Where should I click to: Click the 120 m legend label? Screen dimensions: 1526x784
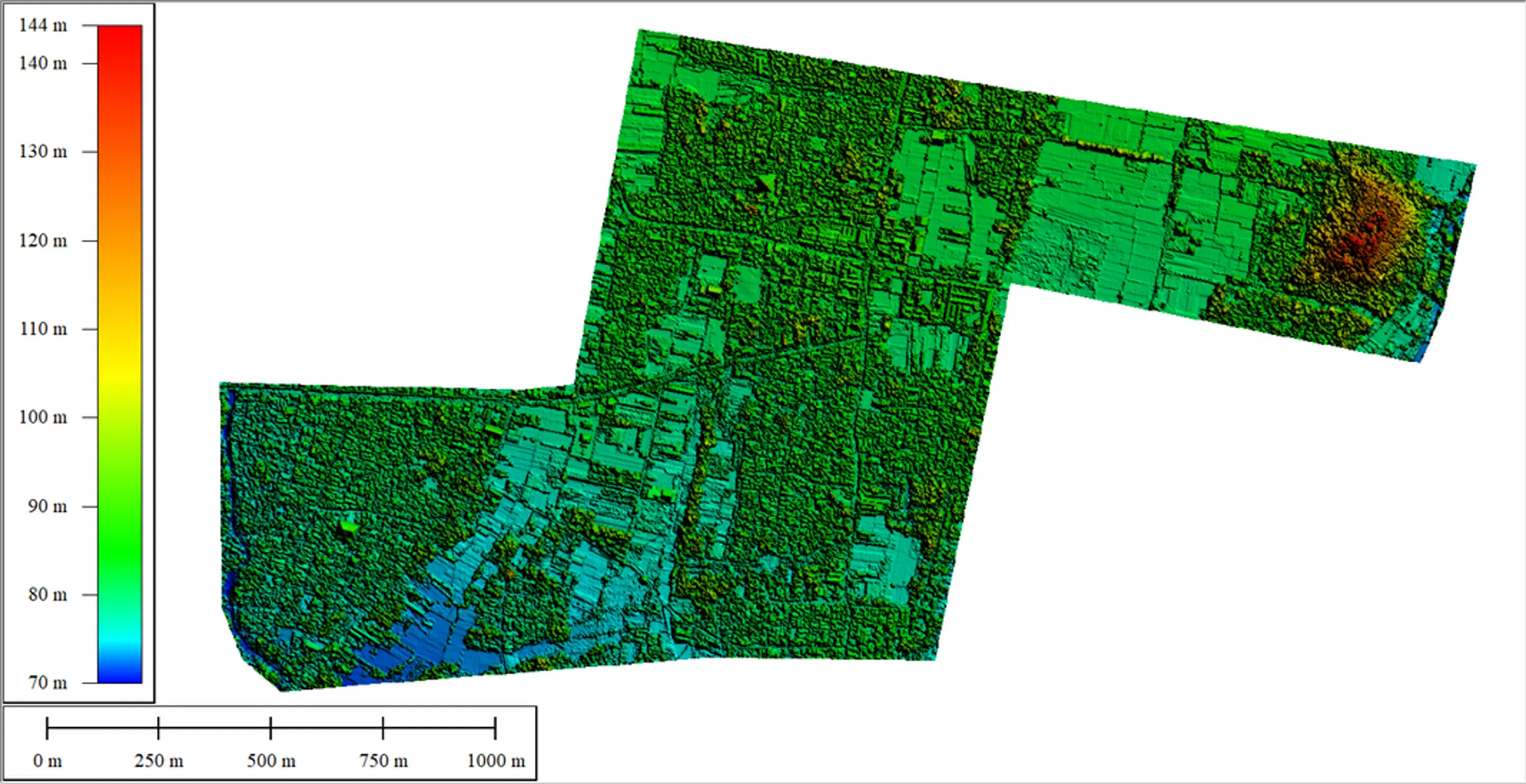(42, 240)
